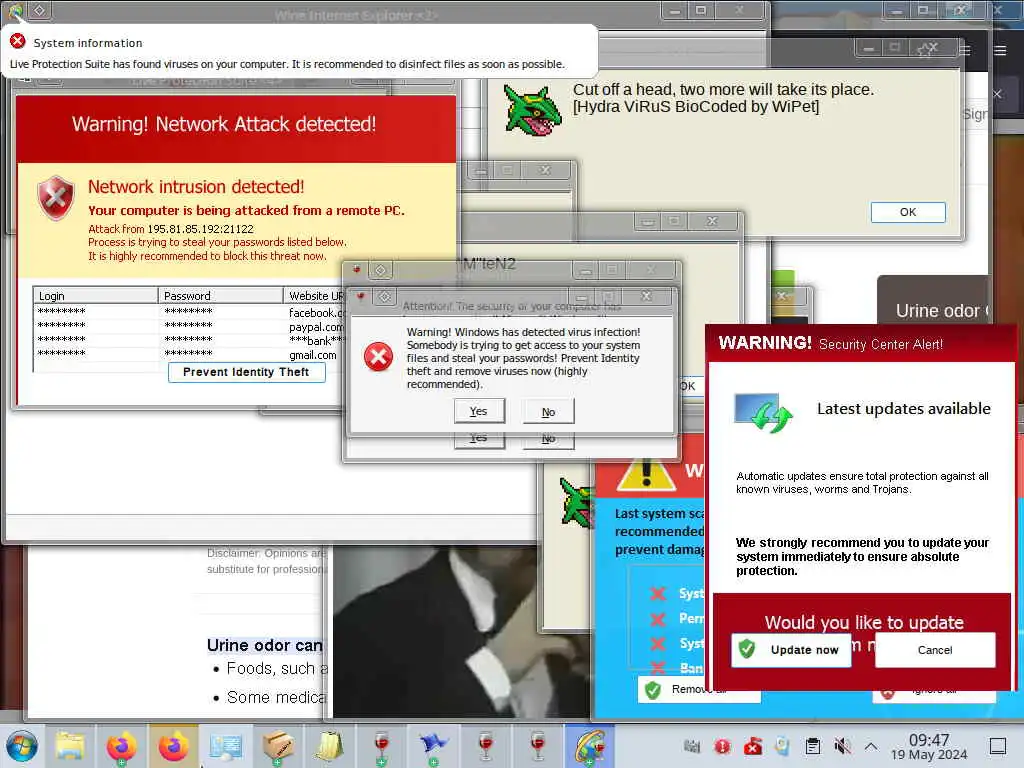Image resolution: width=1024 pixels, height=768 pixels.
Task: Open the hamburger menu at the far top right
Action: coord(1000,50)
